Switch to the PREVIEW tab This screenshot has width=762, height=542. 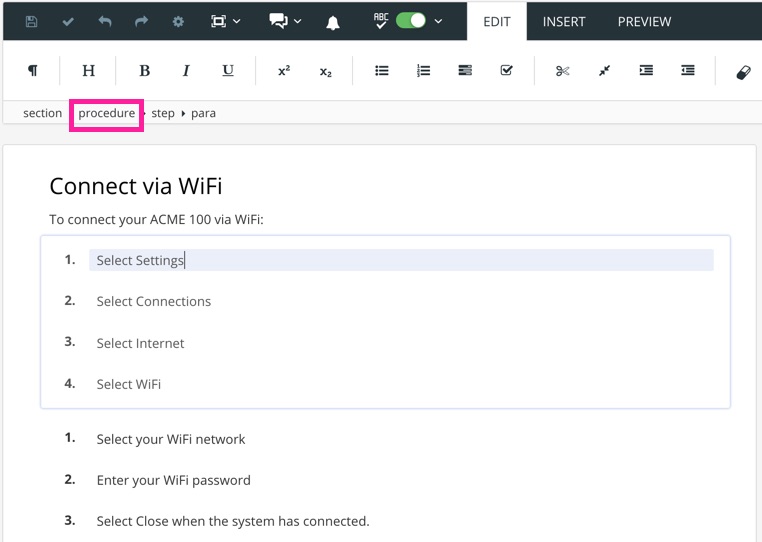(644, 21)
